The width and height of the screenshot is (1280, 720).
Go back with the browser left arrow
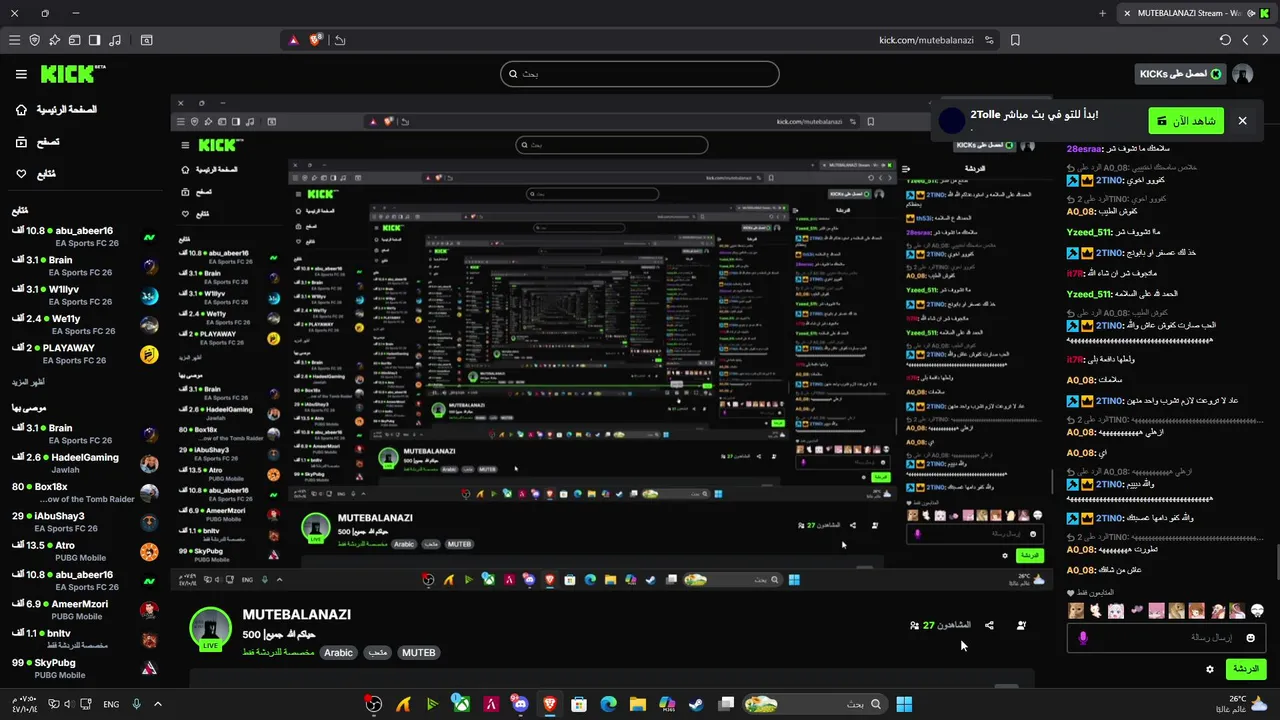click(1245, 40)
